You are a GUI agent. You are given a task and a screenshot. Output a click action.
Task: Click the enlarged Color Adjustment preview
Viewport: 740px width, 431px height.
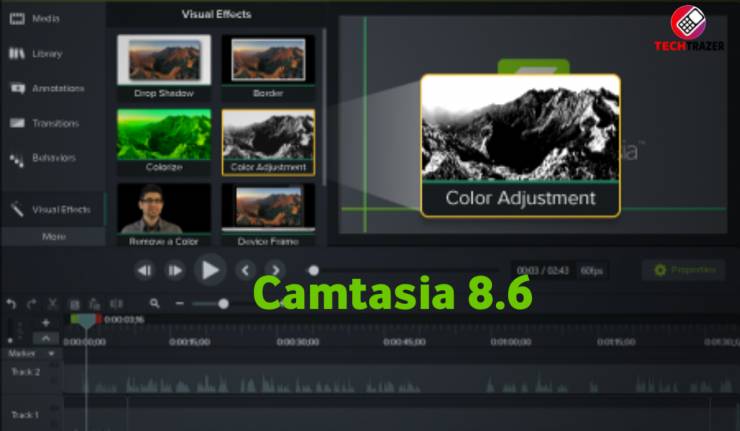click(521, 145)
